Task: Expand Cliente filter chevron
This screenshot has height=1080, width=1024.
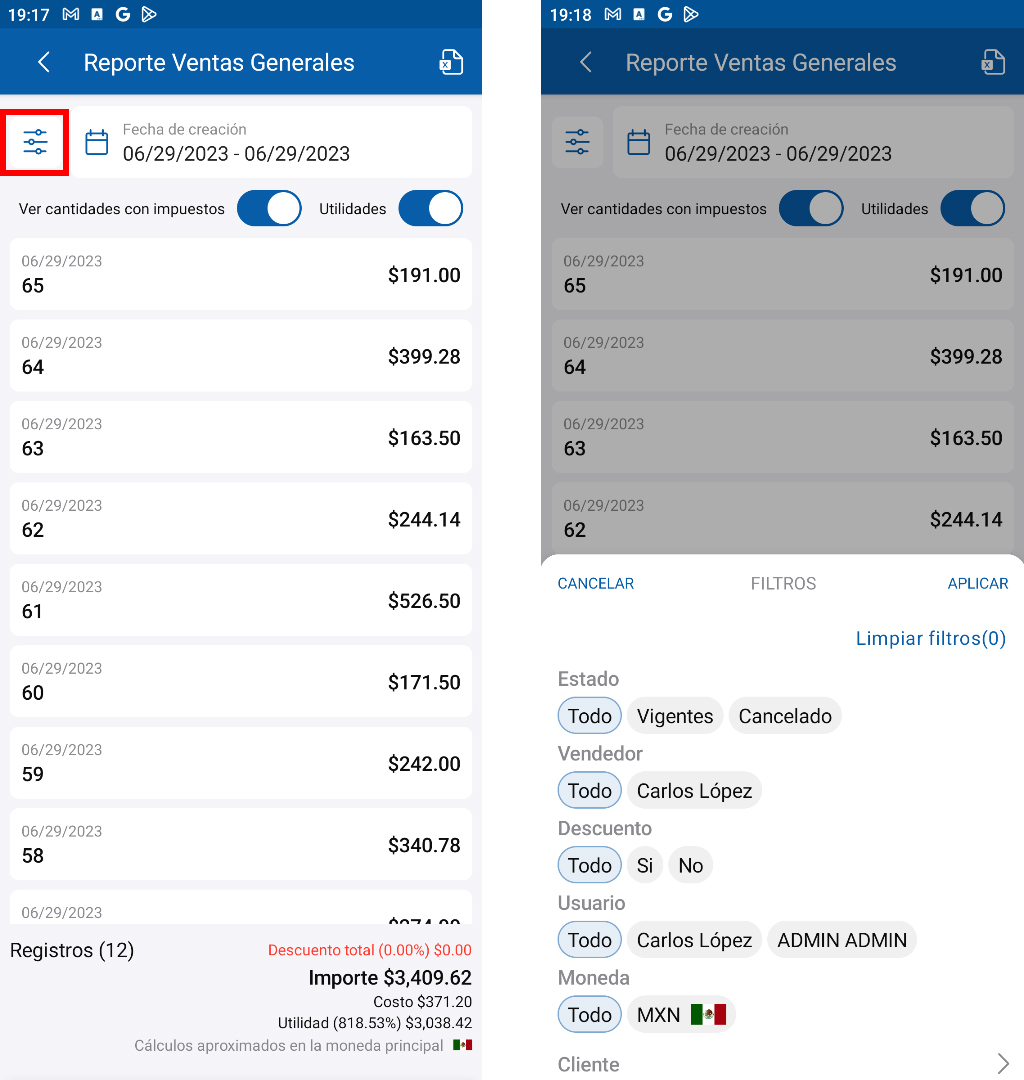Action: pos(1003,1063)
